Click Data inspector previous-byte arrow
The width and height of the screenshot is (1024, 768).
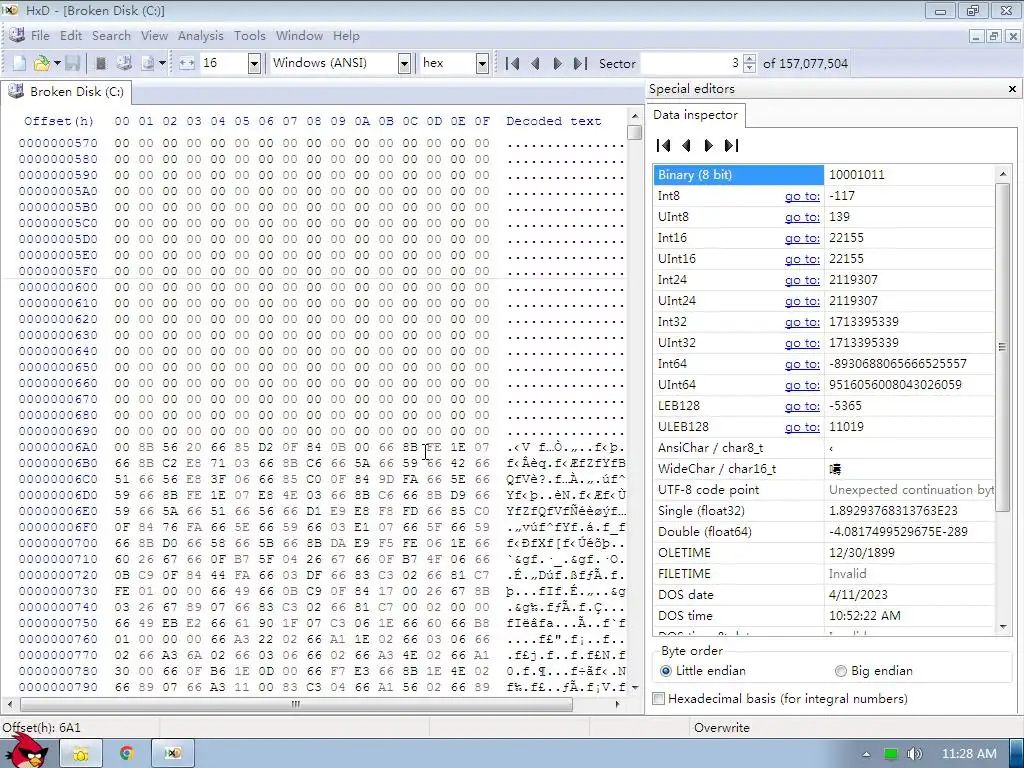pos(686,145)
